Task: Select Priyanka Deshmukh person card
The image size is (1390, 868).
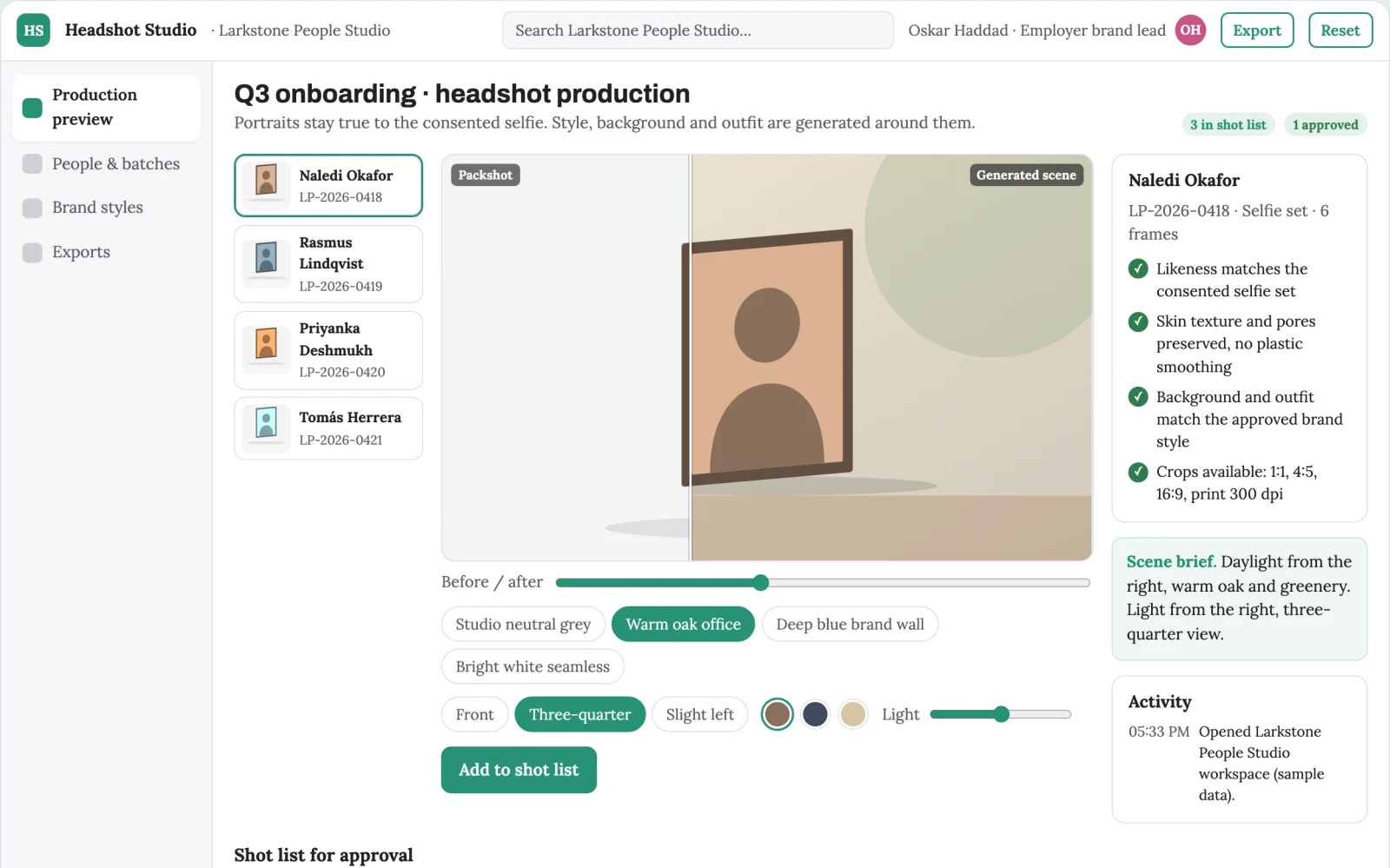Action: (328, 350)
